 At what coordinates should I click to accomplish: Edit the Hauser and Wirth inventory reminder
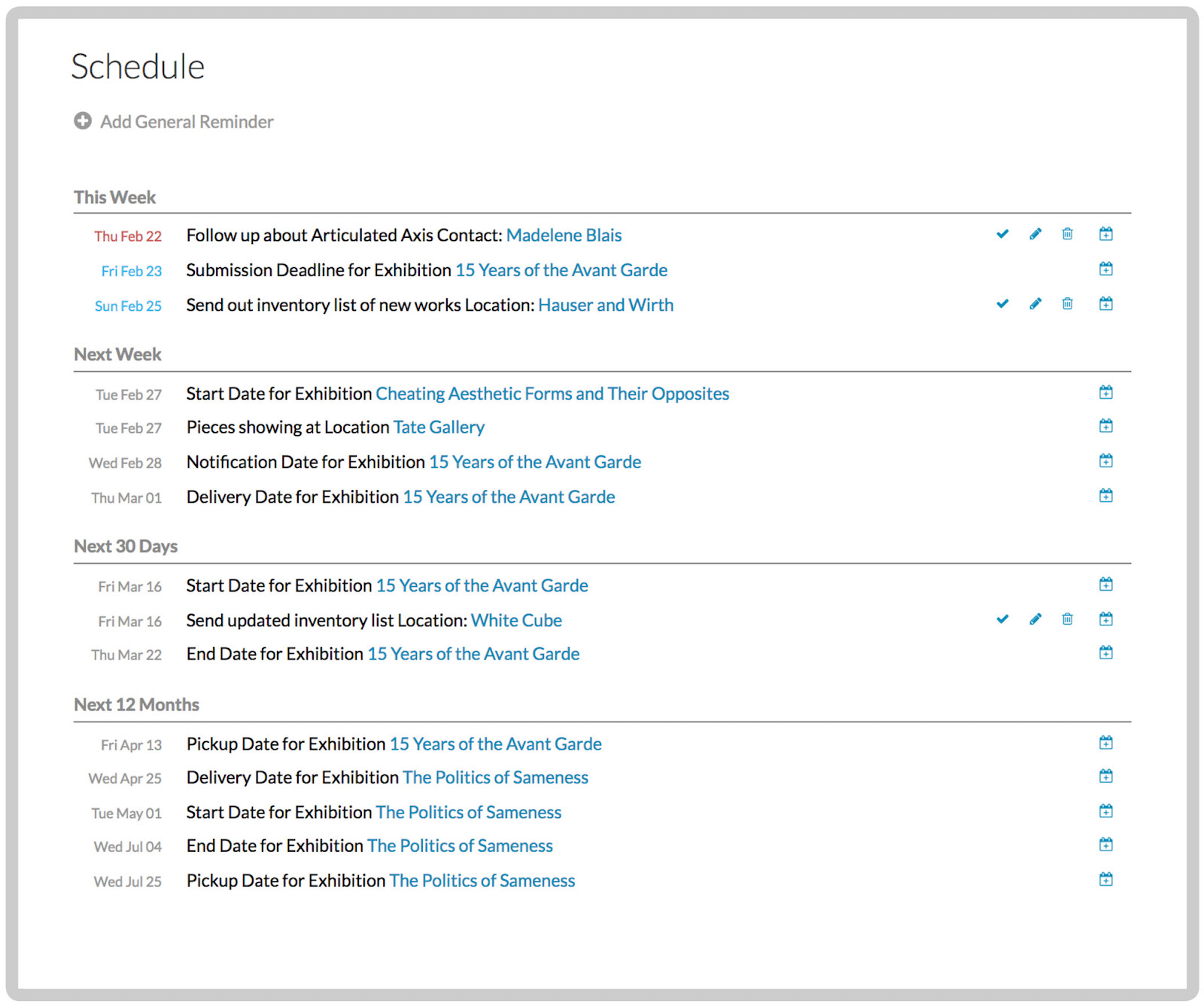1035,304
